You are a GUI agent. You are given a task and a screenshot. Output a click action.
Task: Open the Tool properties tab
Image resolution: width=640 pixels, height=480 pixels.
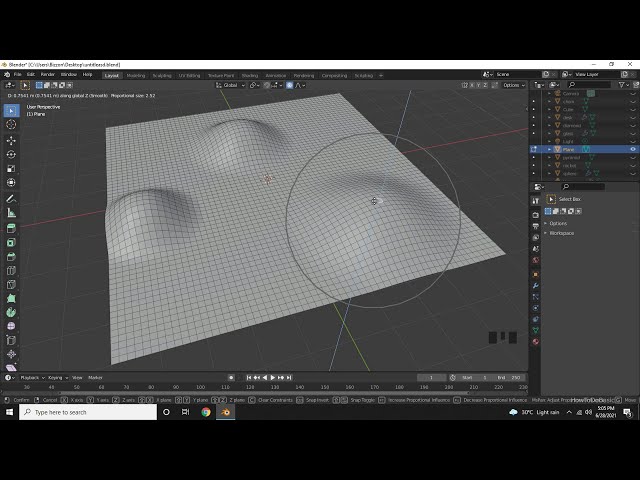(x=536, y=201)
